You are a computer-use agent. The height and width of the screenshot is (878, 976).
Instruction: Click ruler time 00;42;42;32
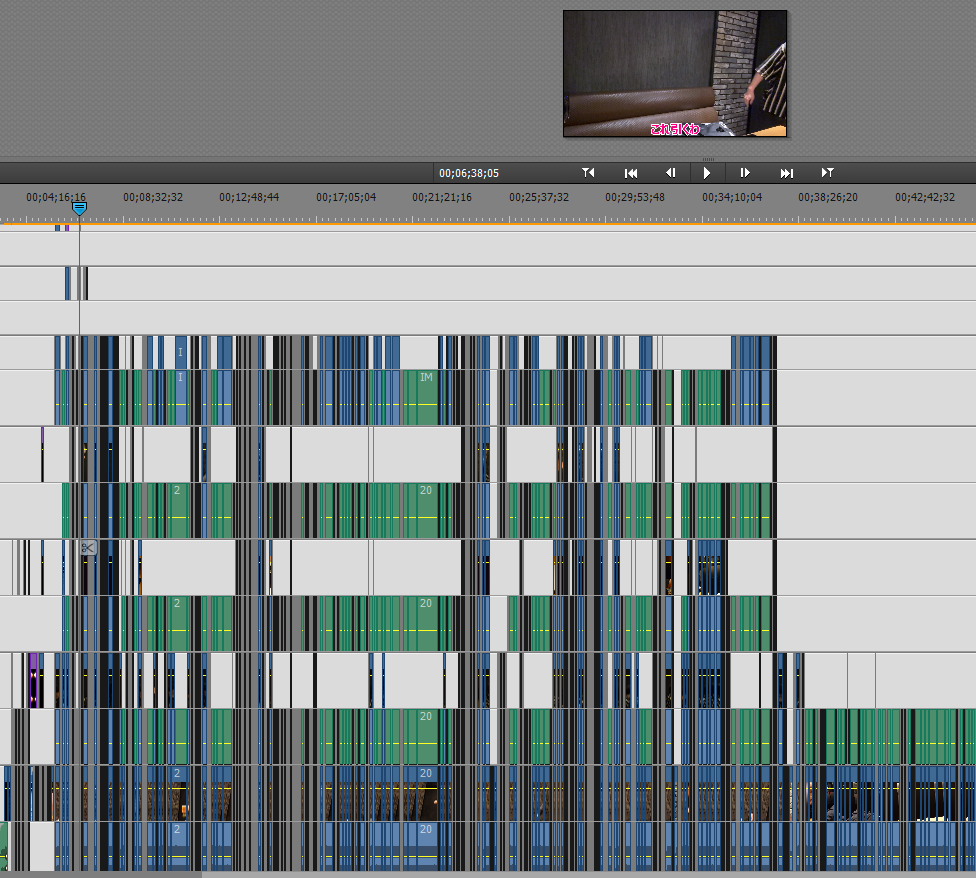(x=925, y=197)
